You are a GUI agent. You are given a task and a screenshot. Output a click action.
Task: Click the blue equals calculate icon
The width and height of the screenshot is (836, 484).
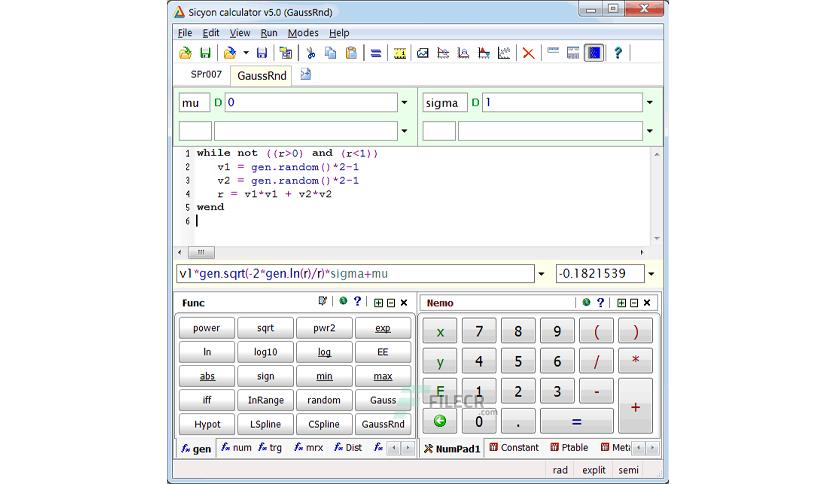click(x=376, y=53)
